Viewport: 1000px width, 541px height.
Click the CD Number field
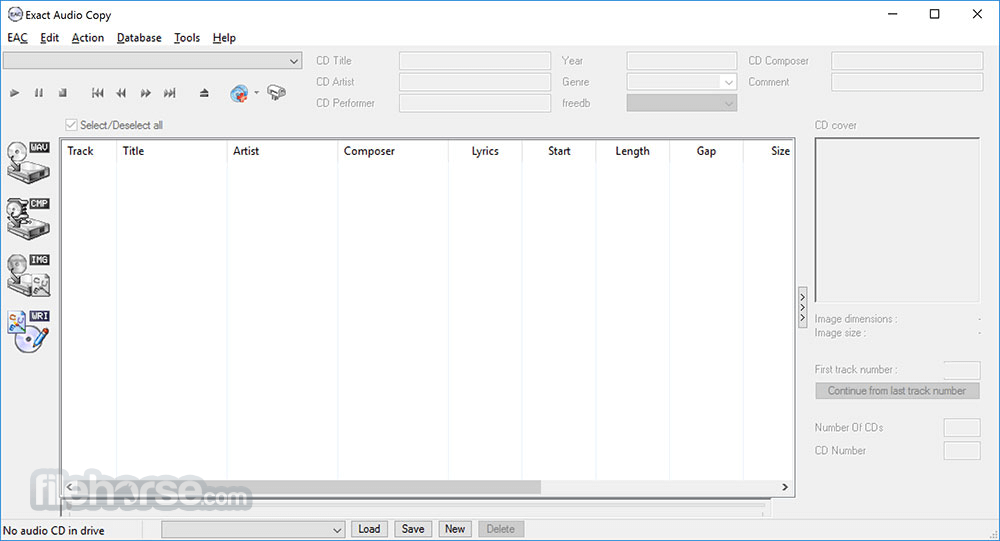pyautogui.click(x=962, y=450)
